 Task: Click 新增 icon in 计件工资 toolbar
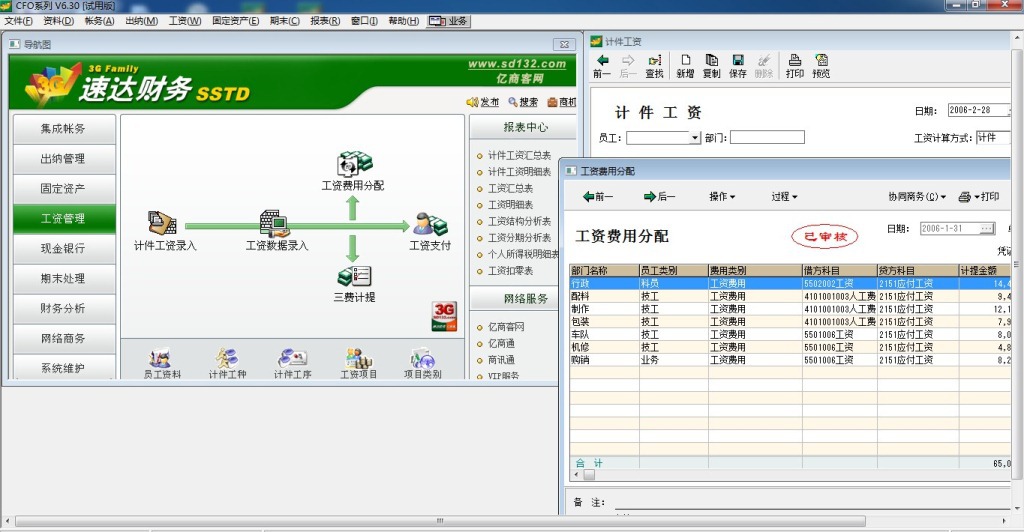pos(685,66)
